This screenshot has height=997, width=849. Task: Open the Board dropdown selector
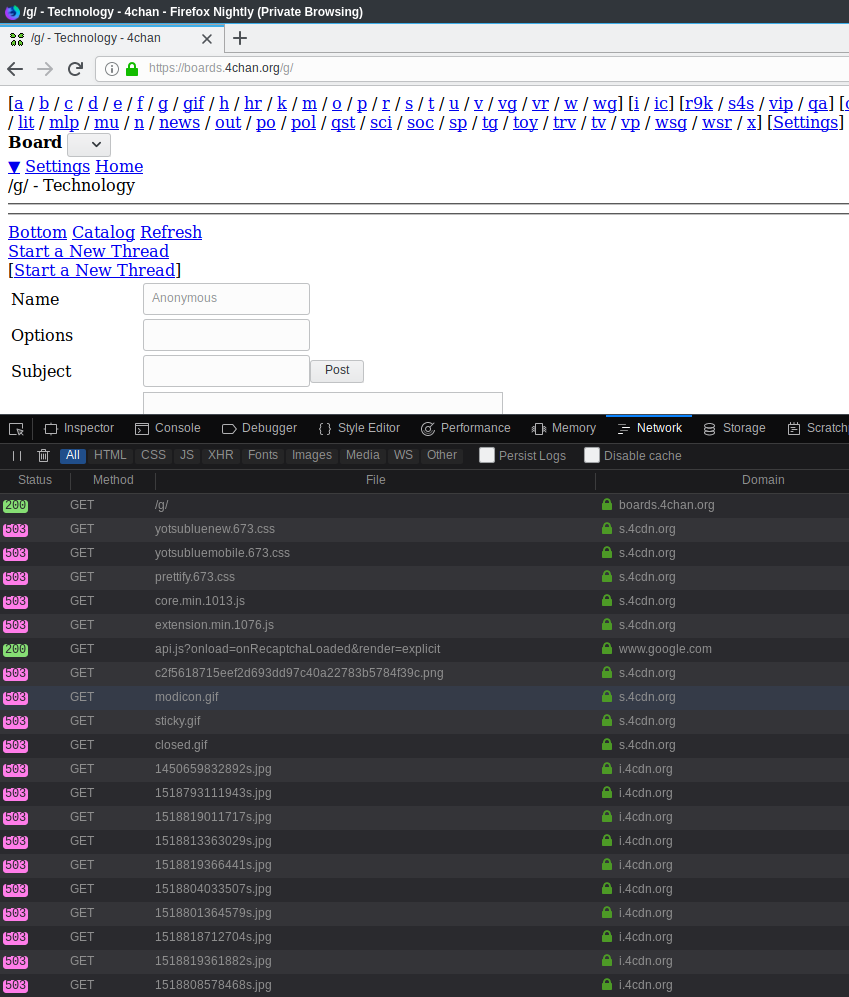tap(89, 144)
